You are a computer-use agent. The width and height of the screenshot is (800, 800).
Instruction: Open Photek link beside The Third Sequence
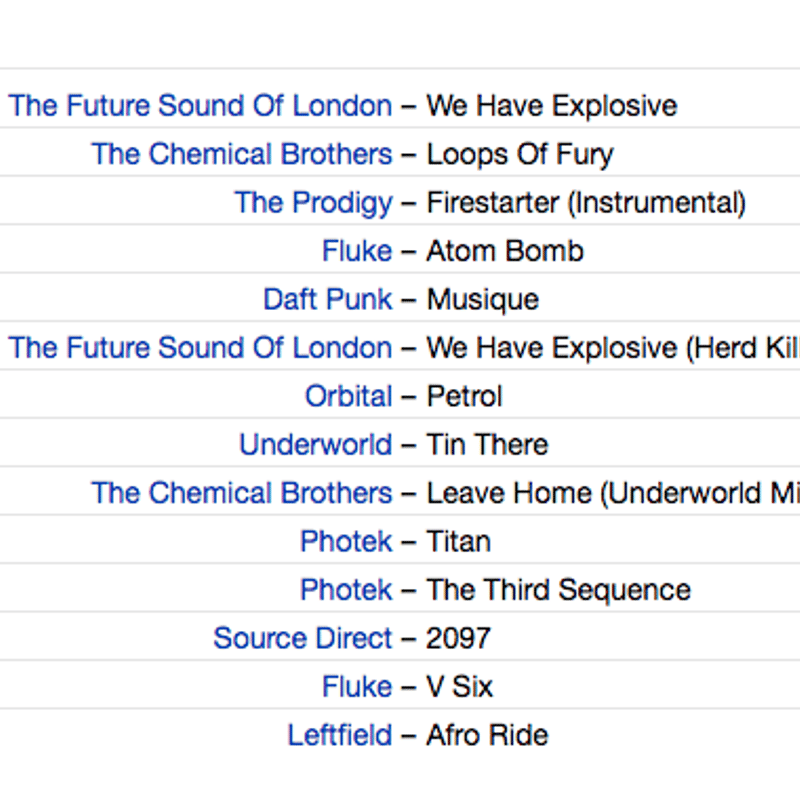[346, 590]
